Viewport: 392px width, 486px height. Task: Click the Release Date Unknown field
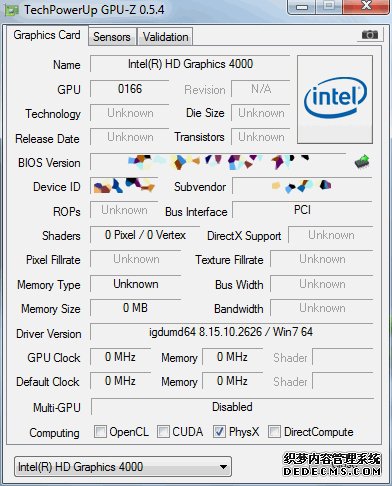pos(130,137)
